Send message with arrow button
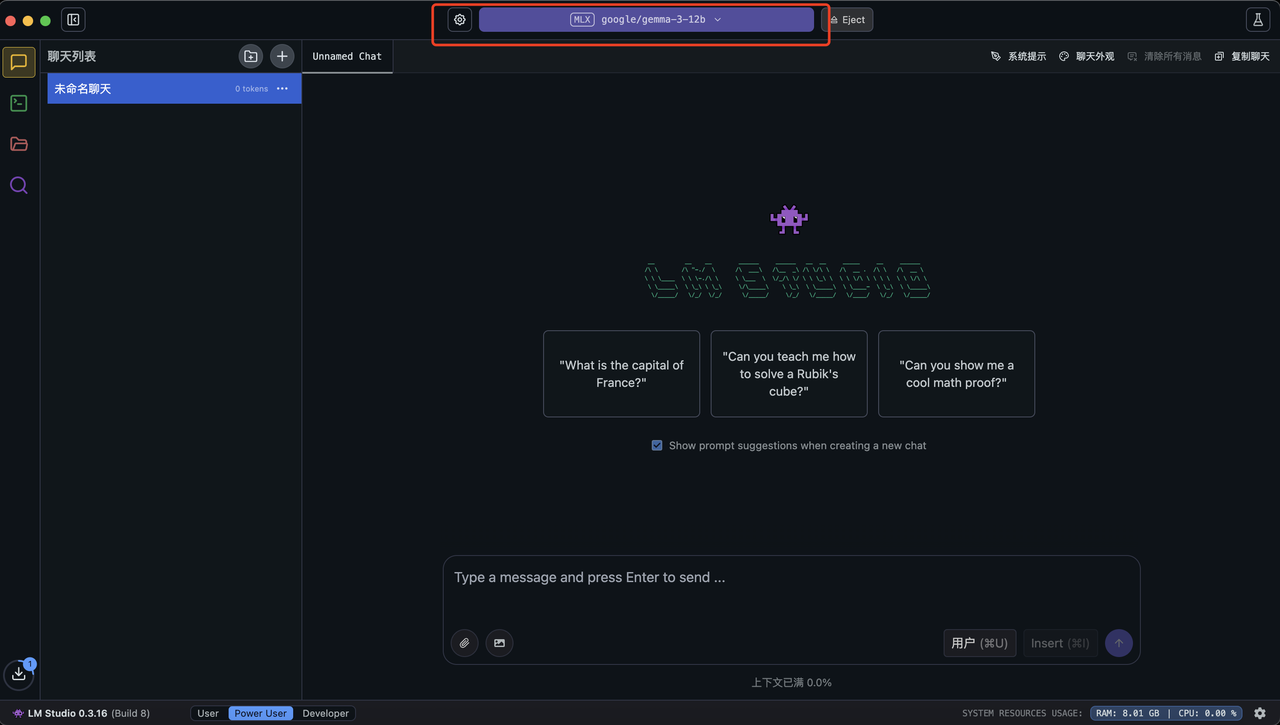The image size is (1280, 725). [x=1119, y=643]
